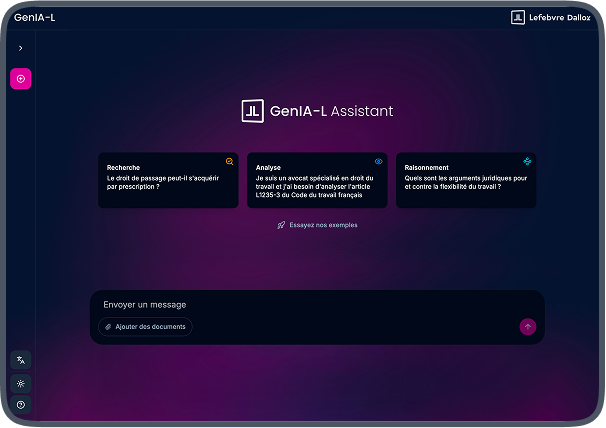Viewport: 606px width, 428px height.
Task: Toggle light theme using the sun icon
Action: (x=20, y=384)
